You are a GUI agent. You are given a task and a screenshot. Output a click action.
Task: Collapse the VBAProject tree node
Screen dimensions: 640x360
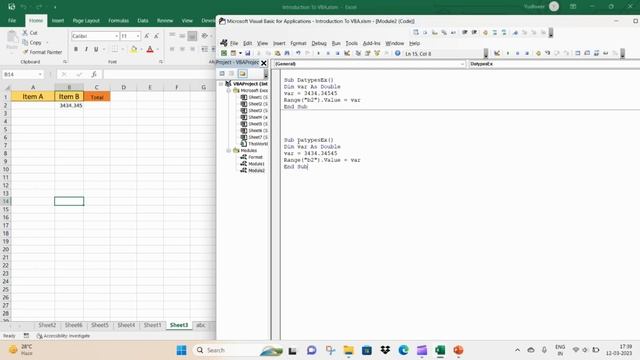[x=221, y=84]
